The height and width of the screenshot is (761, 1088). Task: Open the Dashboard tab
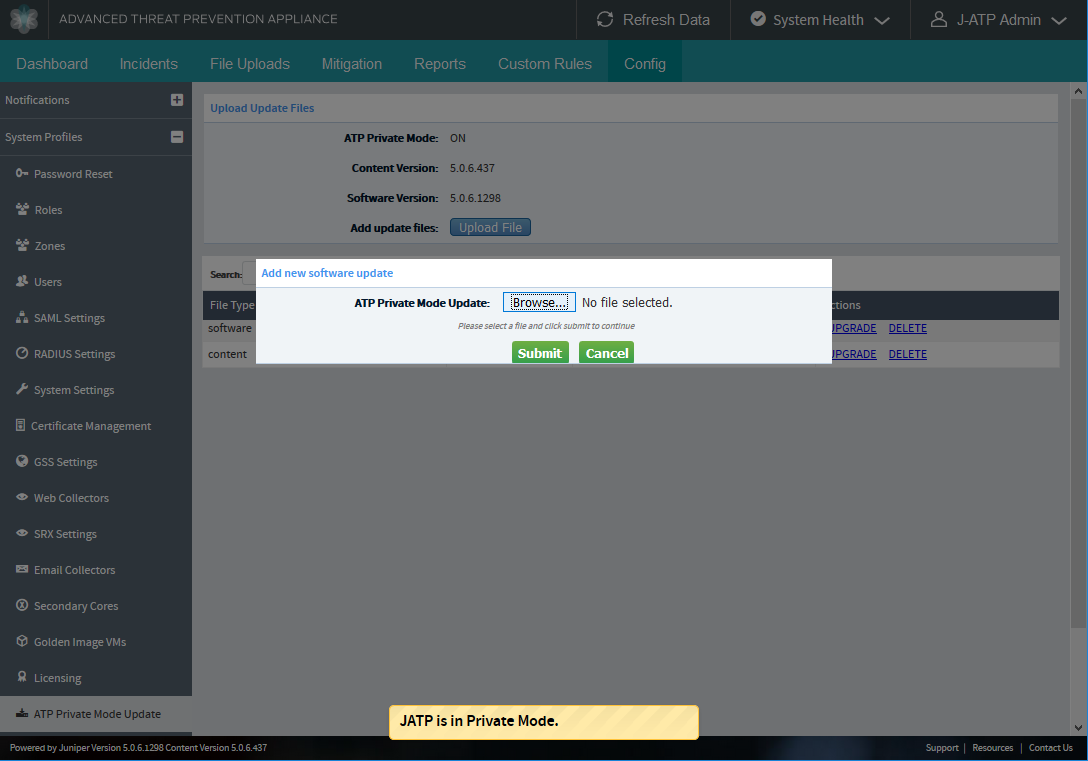(52, 64)
